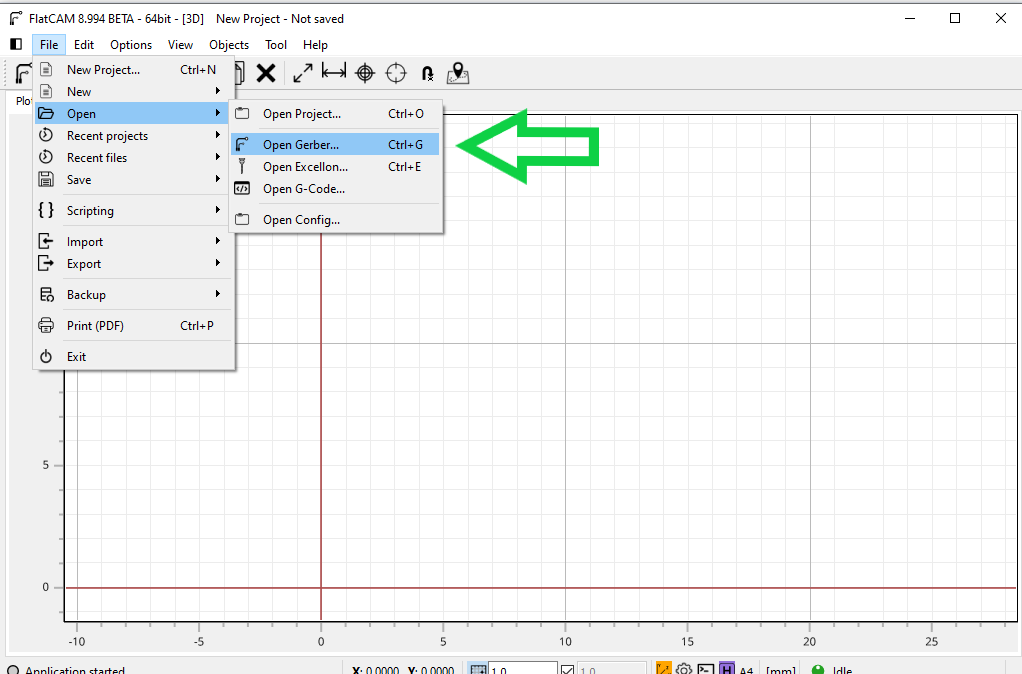
Task: Open the Options menu
Action: click(131, 44)
